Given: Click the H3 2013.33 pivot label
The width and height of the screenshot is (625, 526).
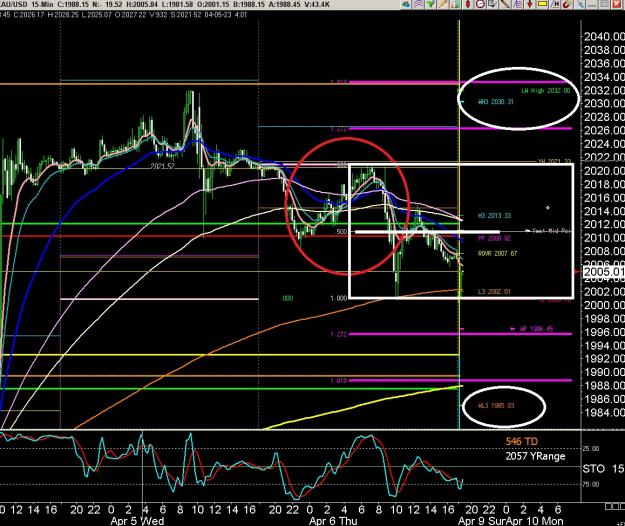Looking at the screenshot, I should coord(494,216).
